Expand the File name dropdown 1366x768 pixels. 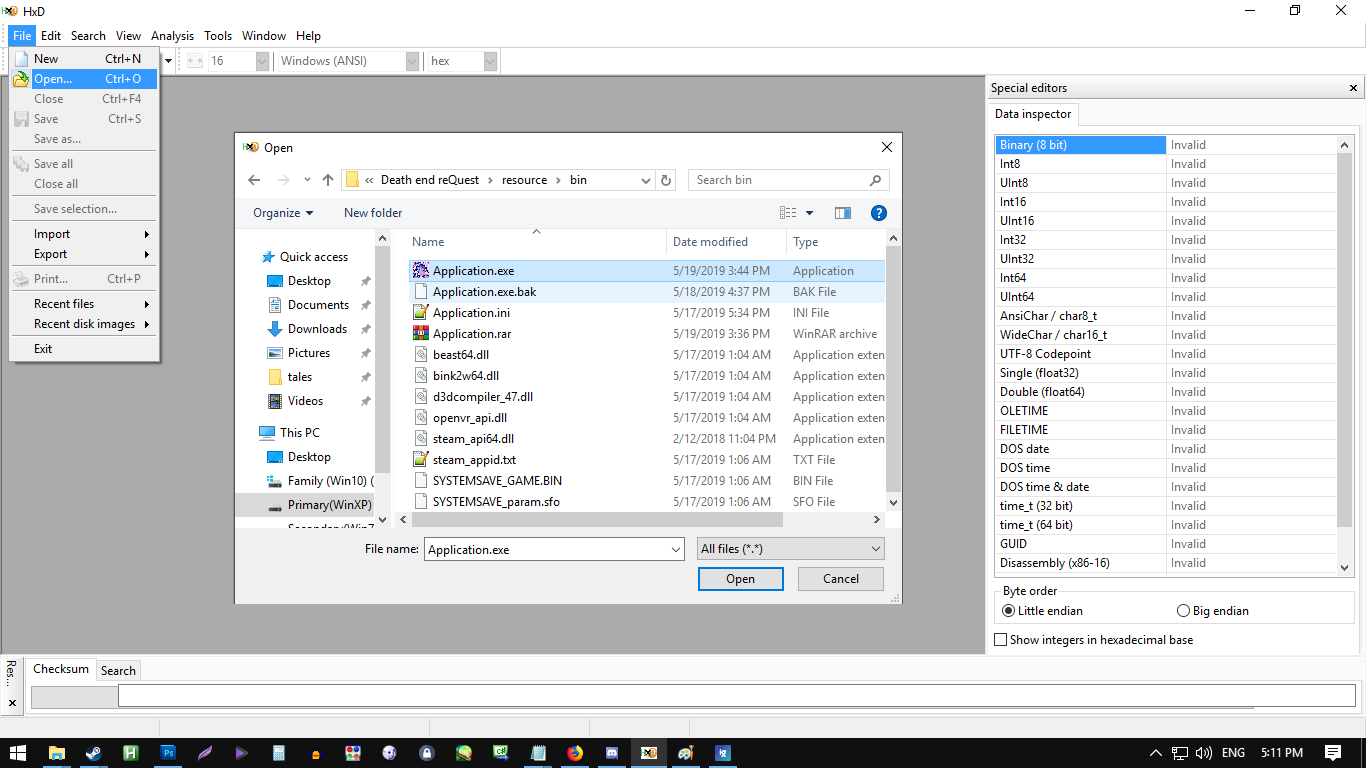pos(676,549)
